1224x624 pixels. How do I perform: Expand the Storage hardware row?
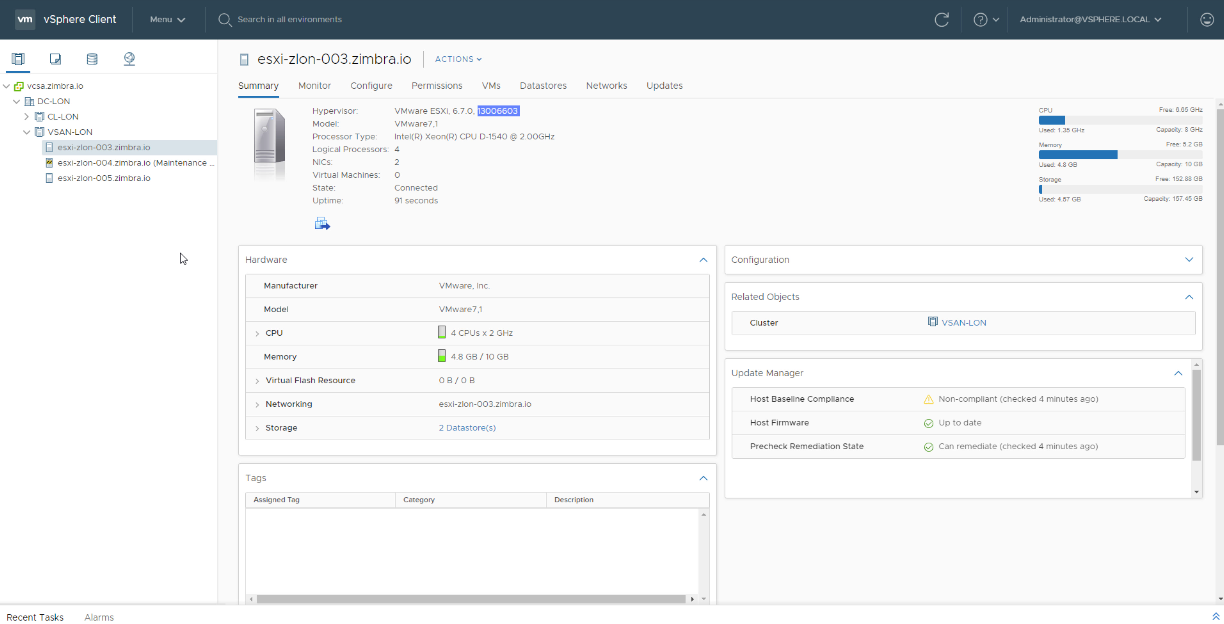click(257, 428)
